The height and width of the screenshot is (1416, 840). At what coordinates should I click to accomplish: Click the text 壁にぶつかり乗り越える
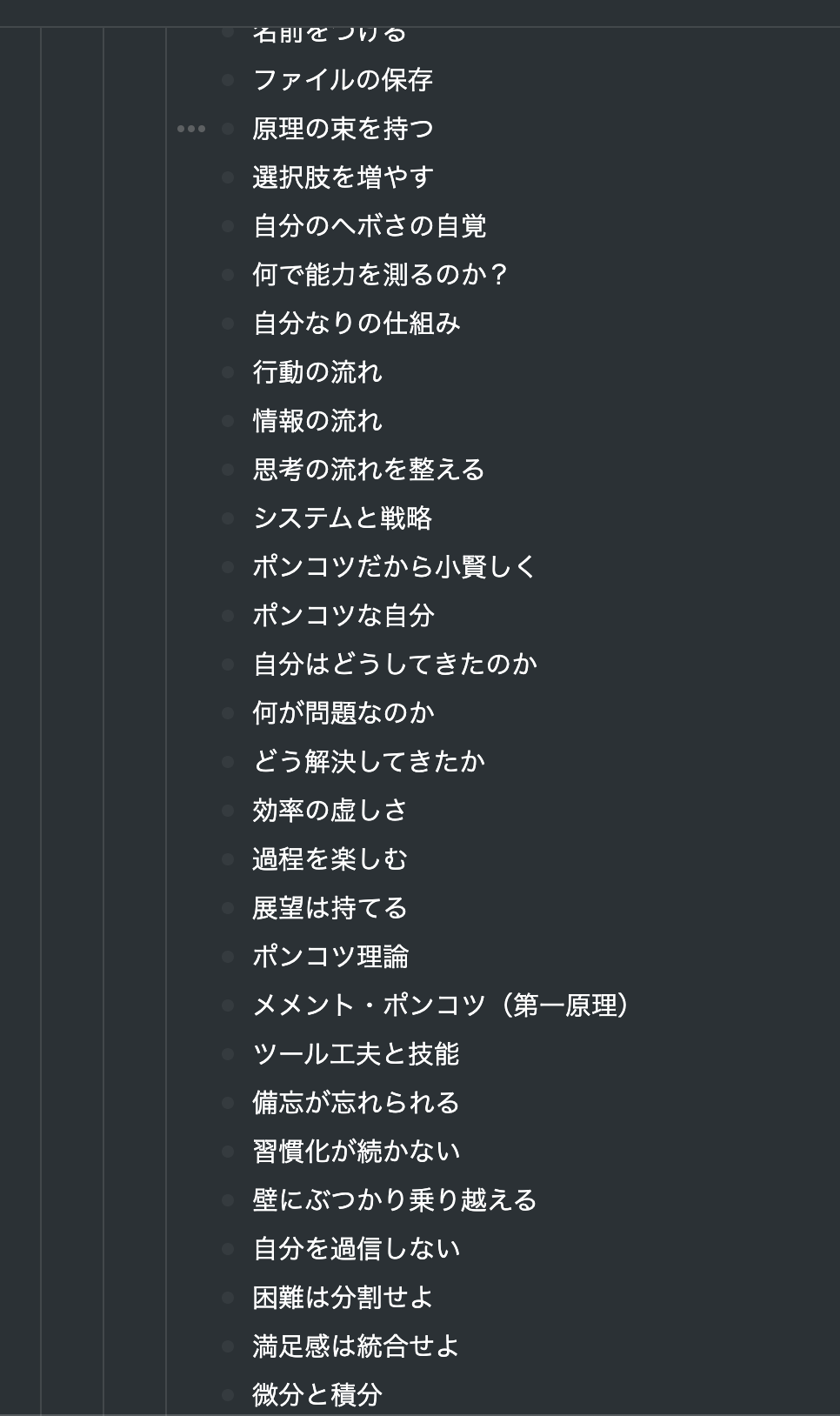coord(394,1200)
